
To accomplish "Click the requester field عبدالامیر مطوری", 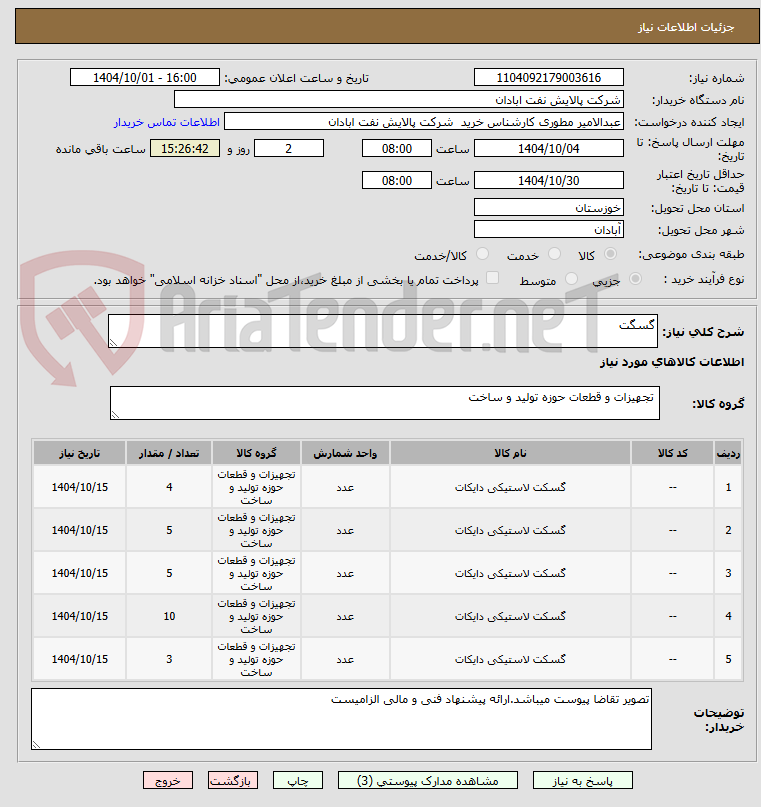I will [424, 122].
